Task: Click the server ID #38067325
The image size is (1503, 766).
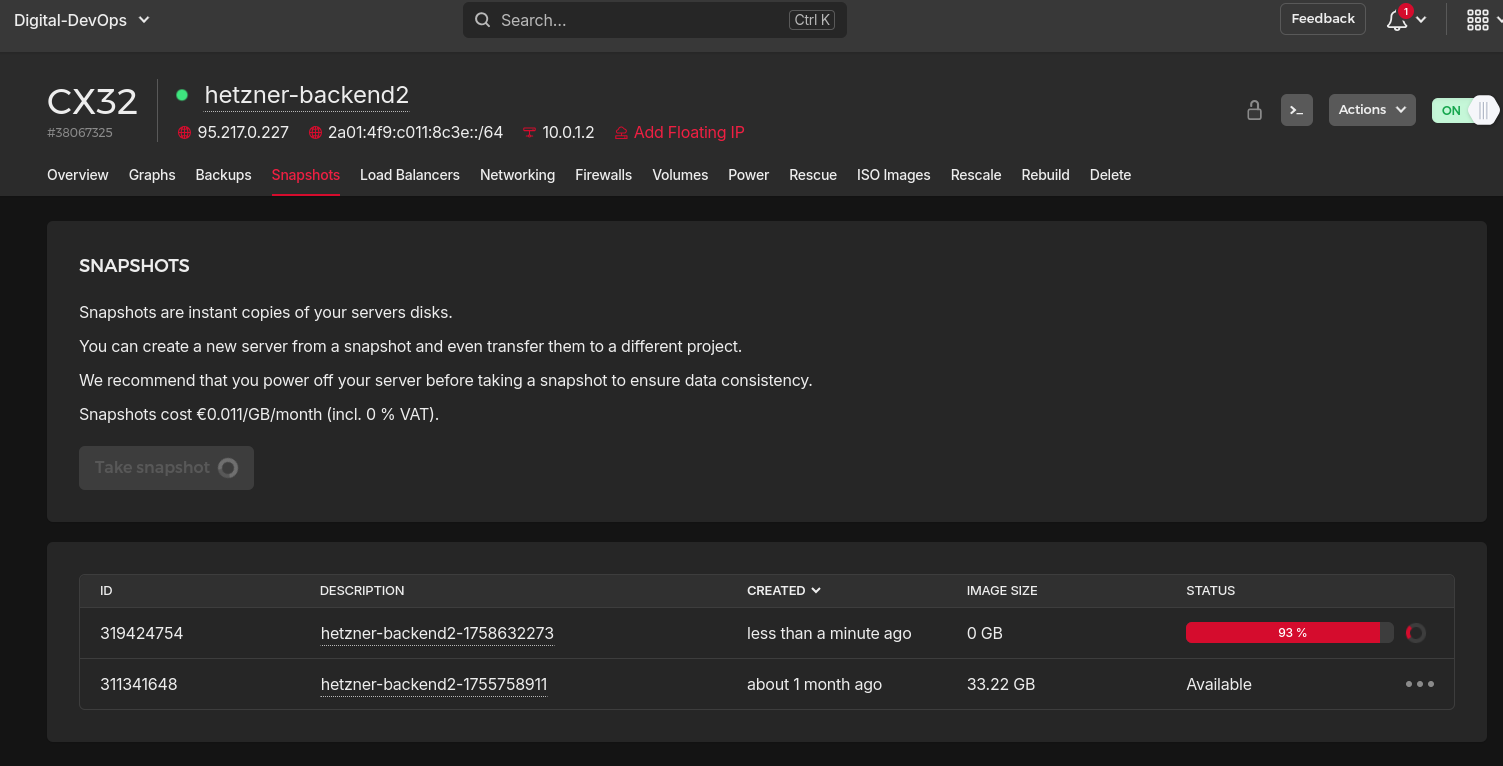Action: (80, 133)
